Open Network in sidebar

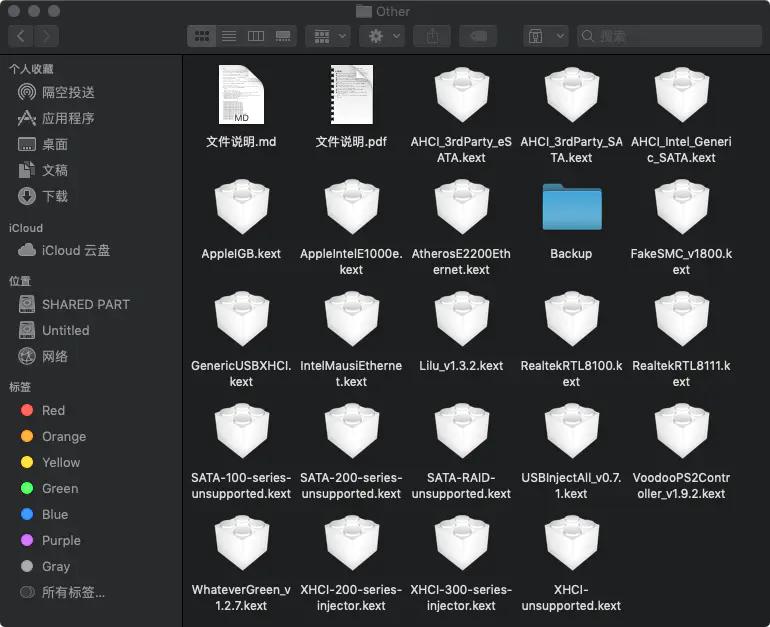click(43, 356)
